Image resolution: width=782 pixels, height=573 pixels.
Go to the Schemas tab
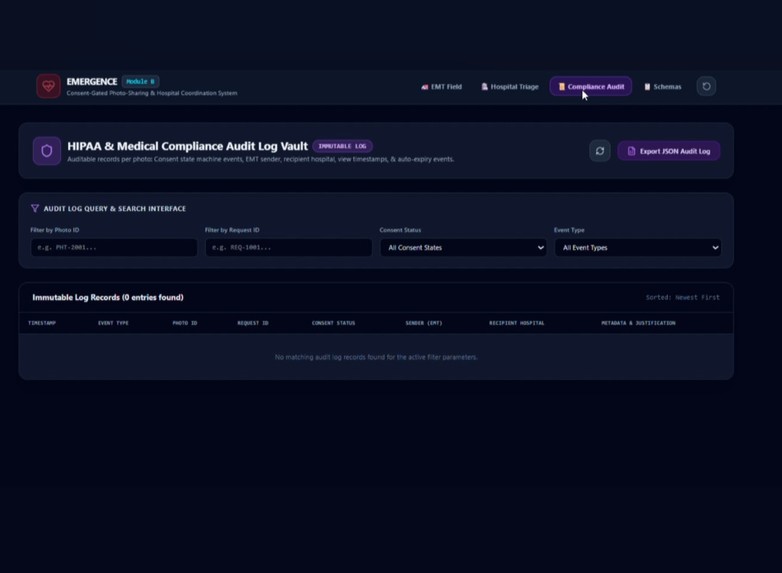(663, 87)
